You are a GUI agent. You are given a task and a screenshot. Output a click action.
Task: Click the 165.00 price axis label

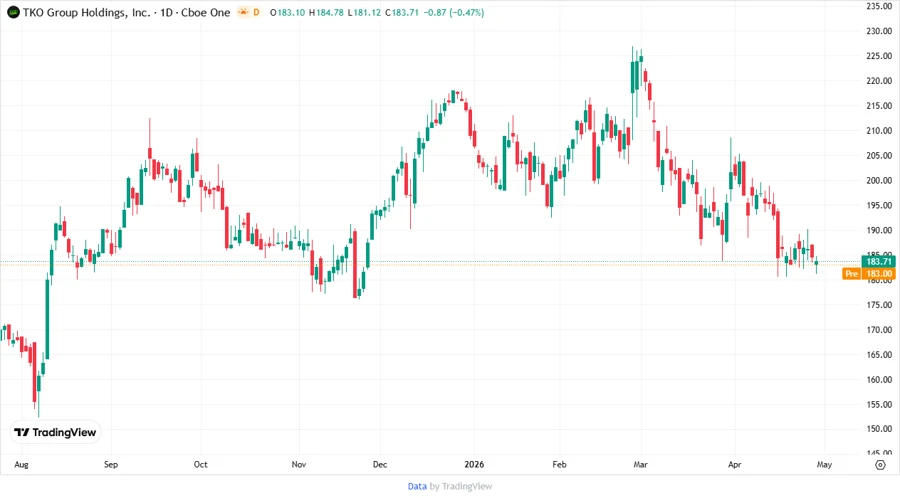point(879,355)
